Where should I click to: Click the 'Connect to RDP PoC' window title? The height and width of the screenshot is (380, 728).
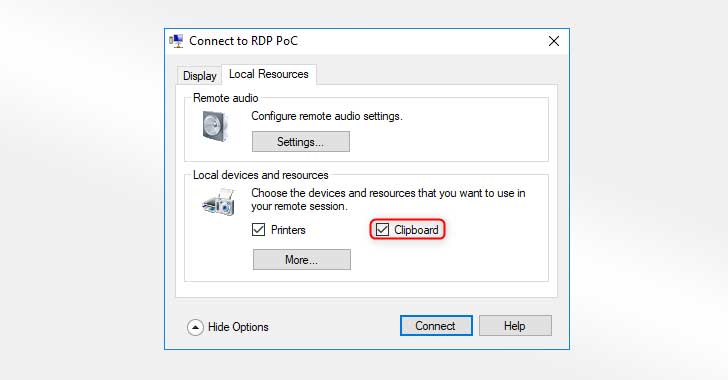(243, 41)
